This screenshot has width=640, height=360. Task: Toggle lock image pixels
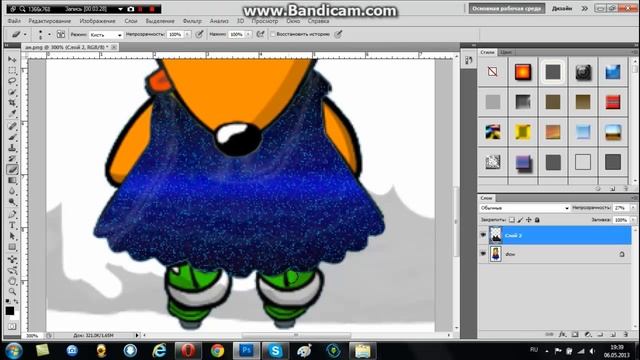(x=520, y=220)
